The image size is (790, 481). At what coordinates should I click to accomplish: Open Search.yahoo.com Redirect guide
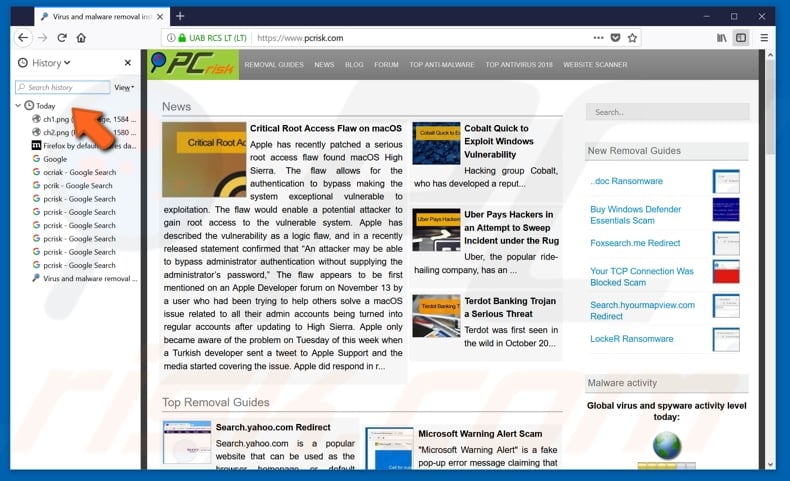[x=273, y=427]
